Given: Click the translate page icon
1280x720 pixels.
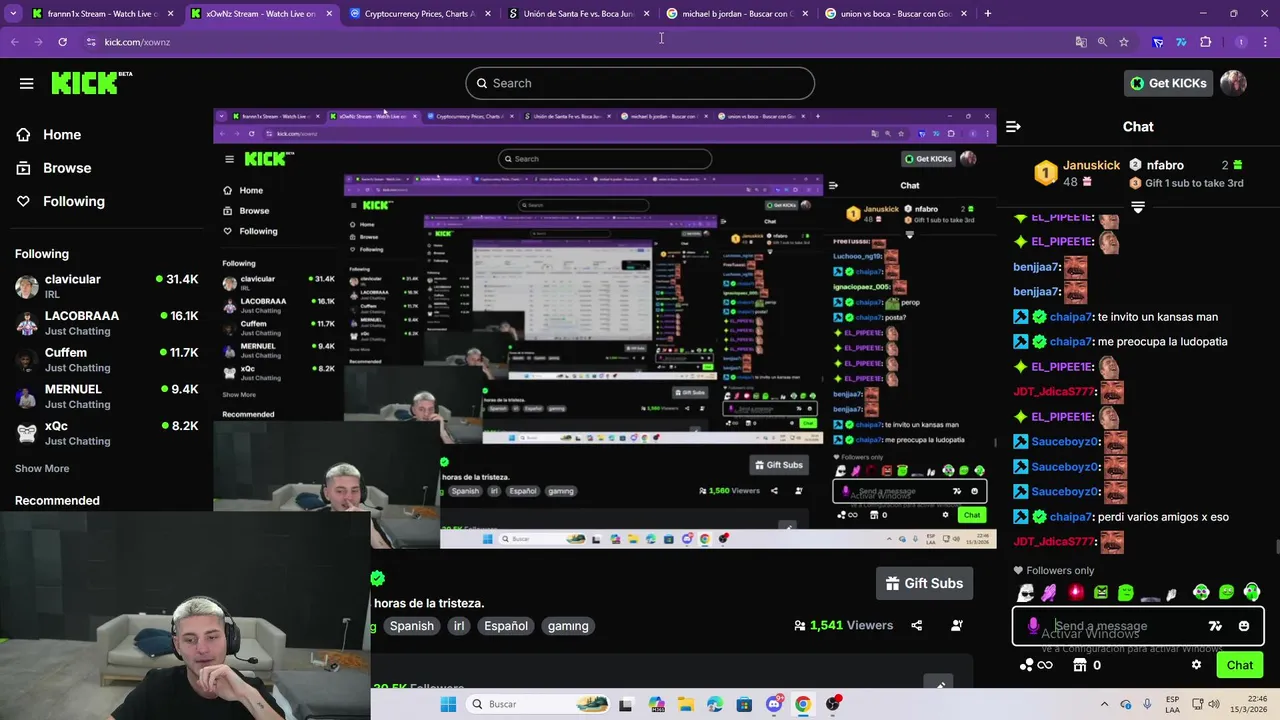Looking at the screenshot, I should point(1081,42).
